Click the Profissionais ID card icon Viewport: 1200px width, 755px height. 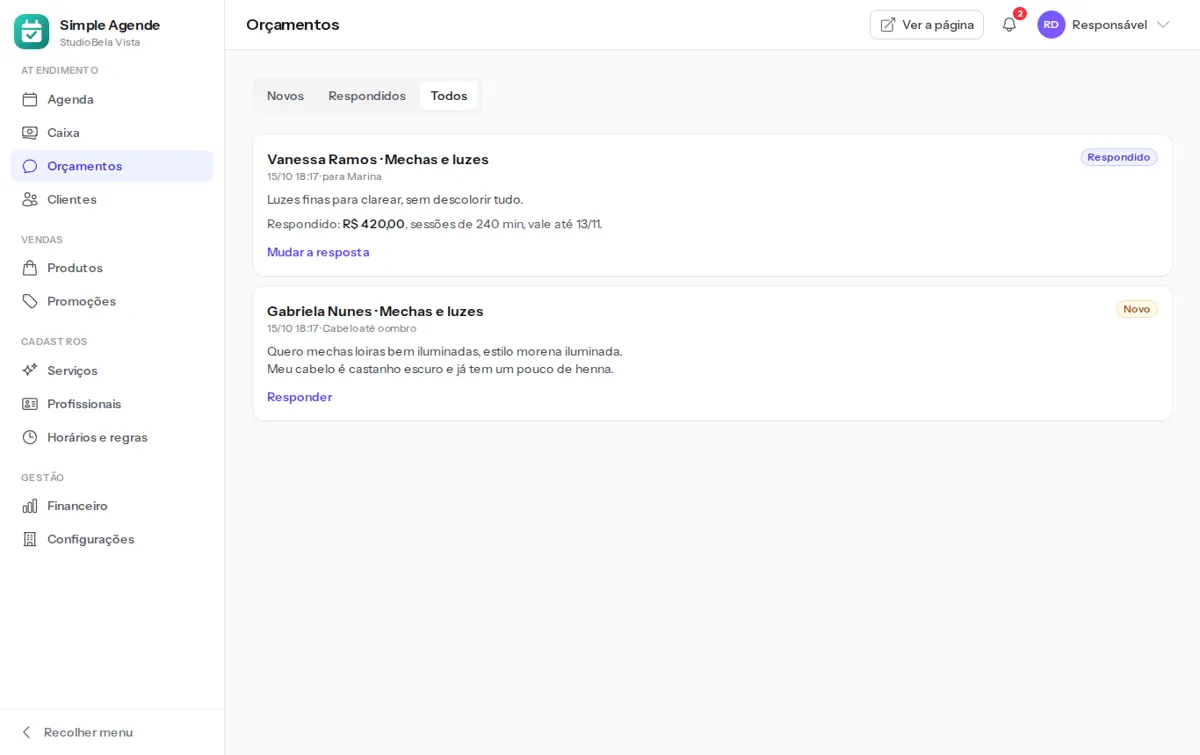coord(30,404)
